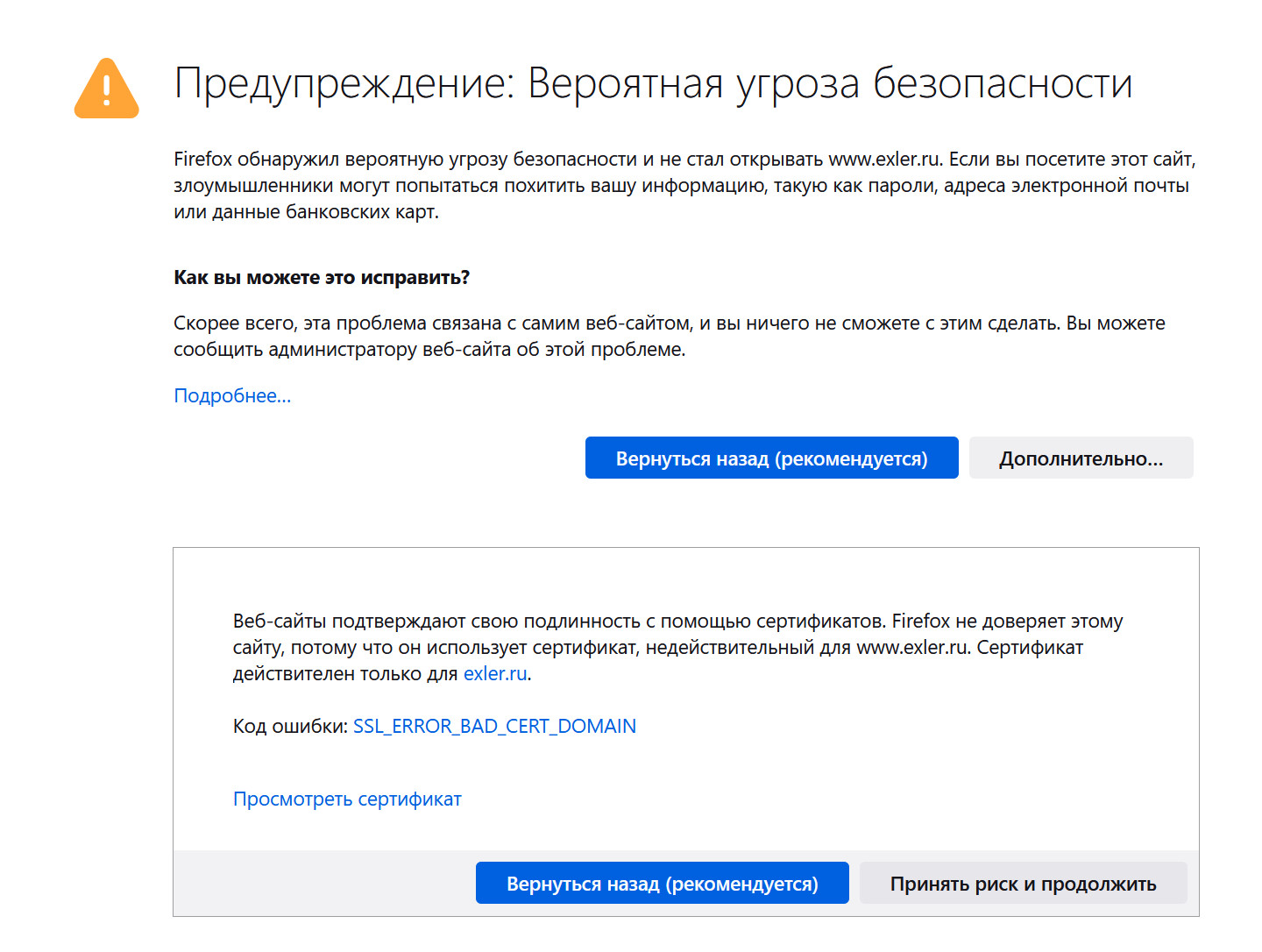Image resolution: width=1262 pixels, height=952 pixels.
Task: Click the orange warning triangle icon
Action: click(x=107, y=89)
